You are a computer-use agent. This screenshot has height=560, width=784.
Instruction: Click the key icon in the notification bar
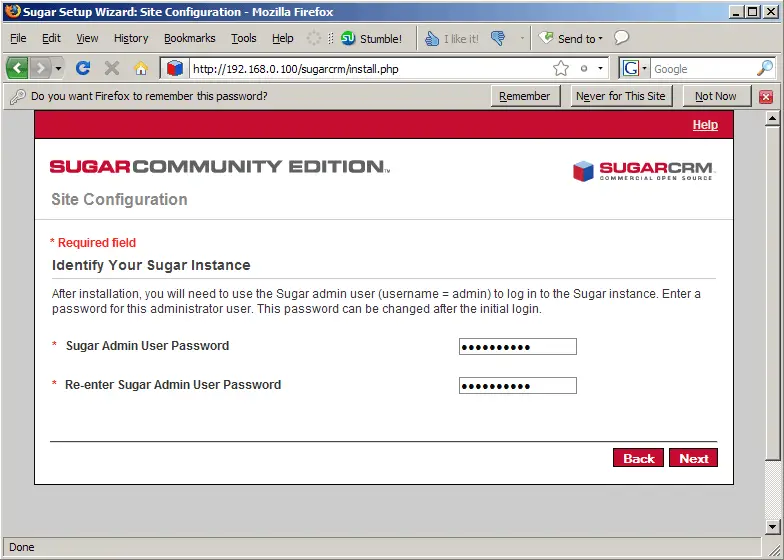pyautogui.click(x=18, y=96)
